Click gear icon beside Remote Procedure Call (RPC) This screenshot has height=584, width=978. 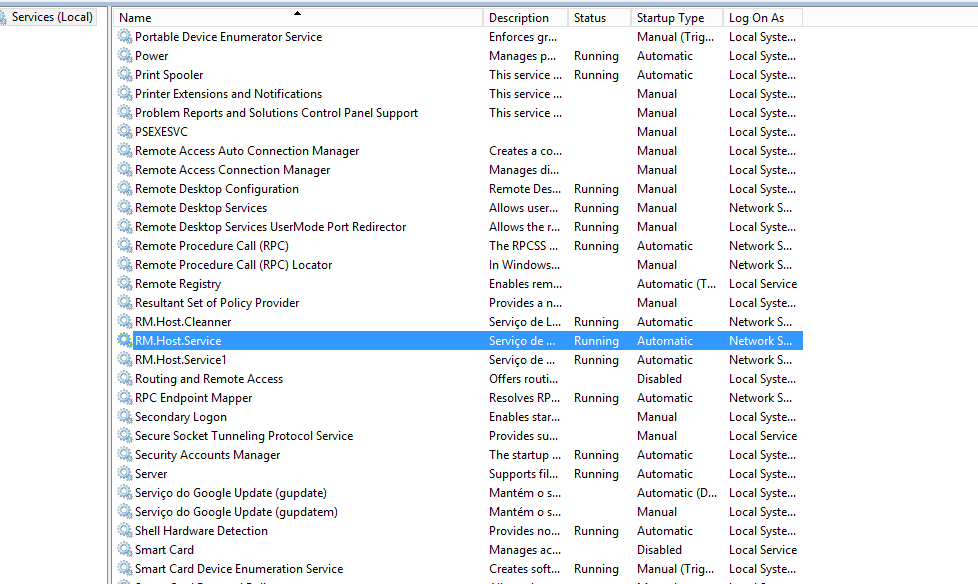(125, 245)
